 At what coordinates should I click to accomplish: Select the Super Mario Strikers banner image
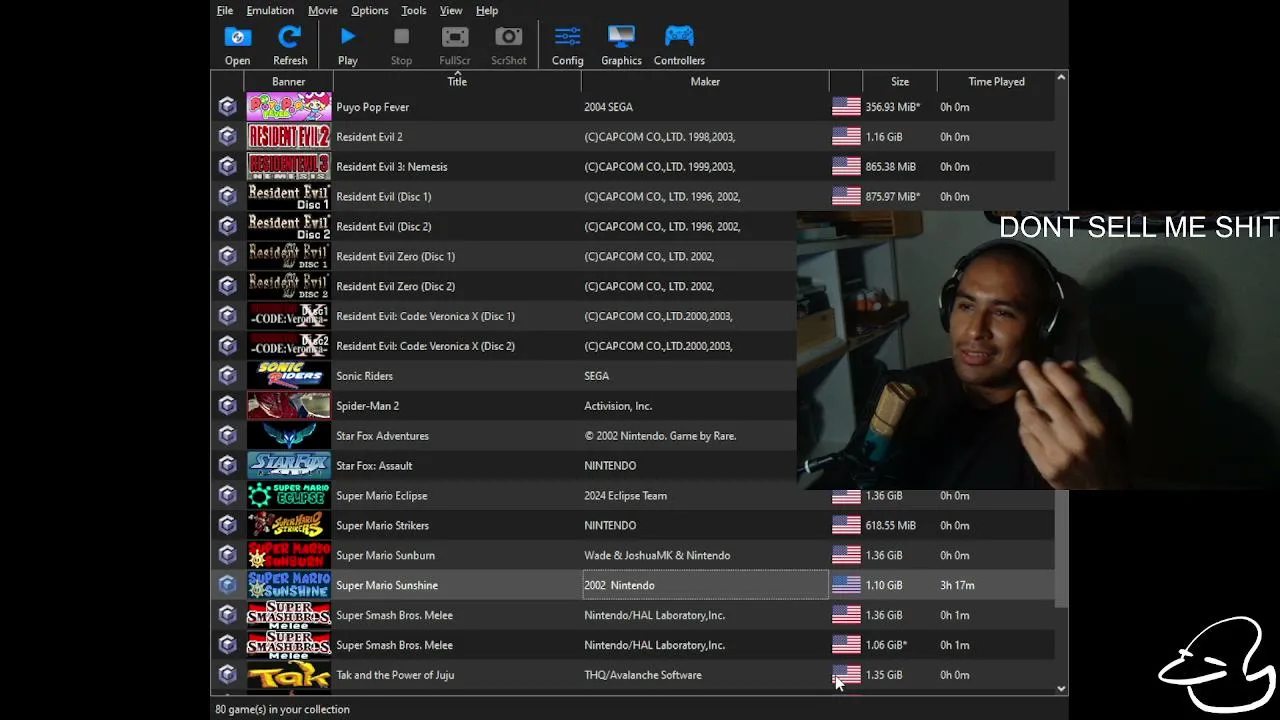coord(289,525)
